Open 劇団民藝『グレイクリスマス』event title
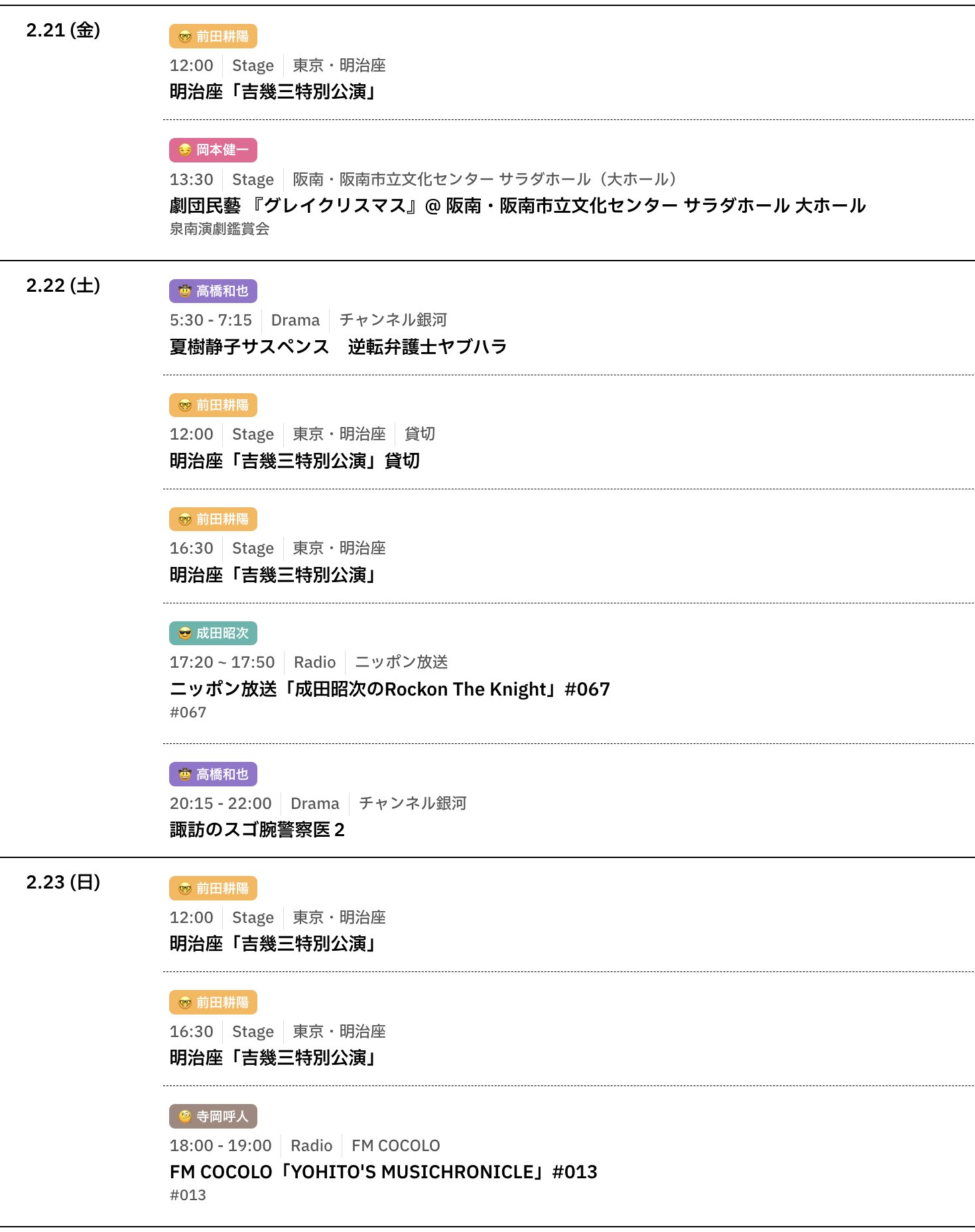This screenshot has height=1232, width=975. pos(517,206)
